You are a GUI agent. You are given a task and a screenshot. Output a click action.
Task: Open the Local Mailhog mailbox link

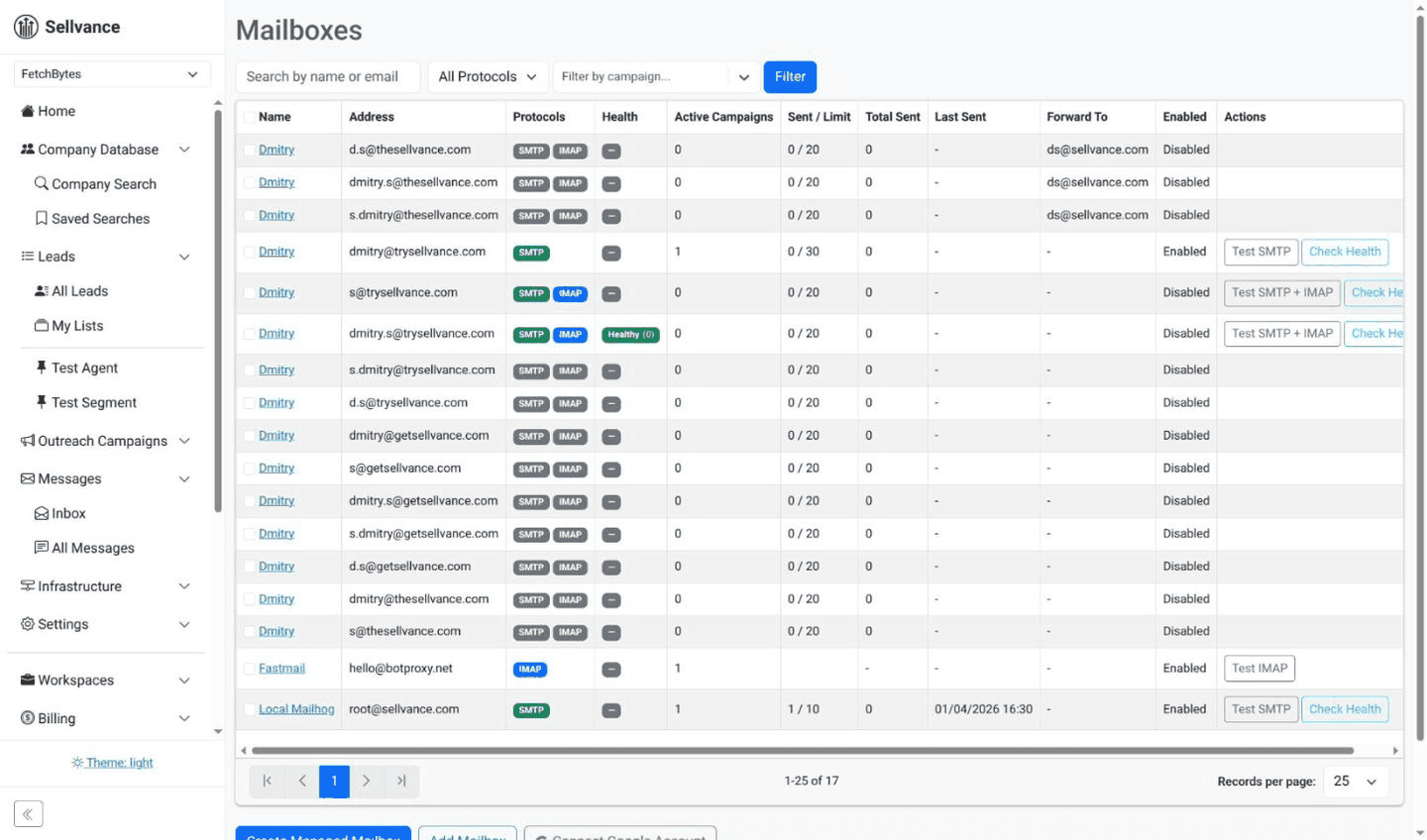296,709
